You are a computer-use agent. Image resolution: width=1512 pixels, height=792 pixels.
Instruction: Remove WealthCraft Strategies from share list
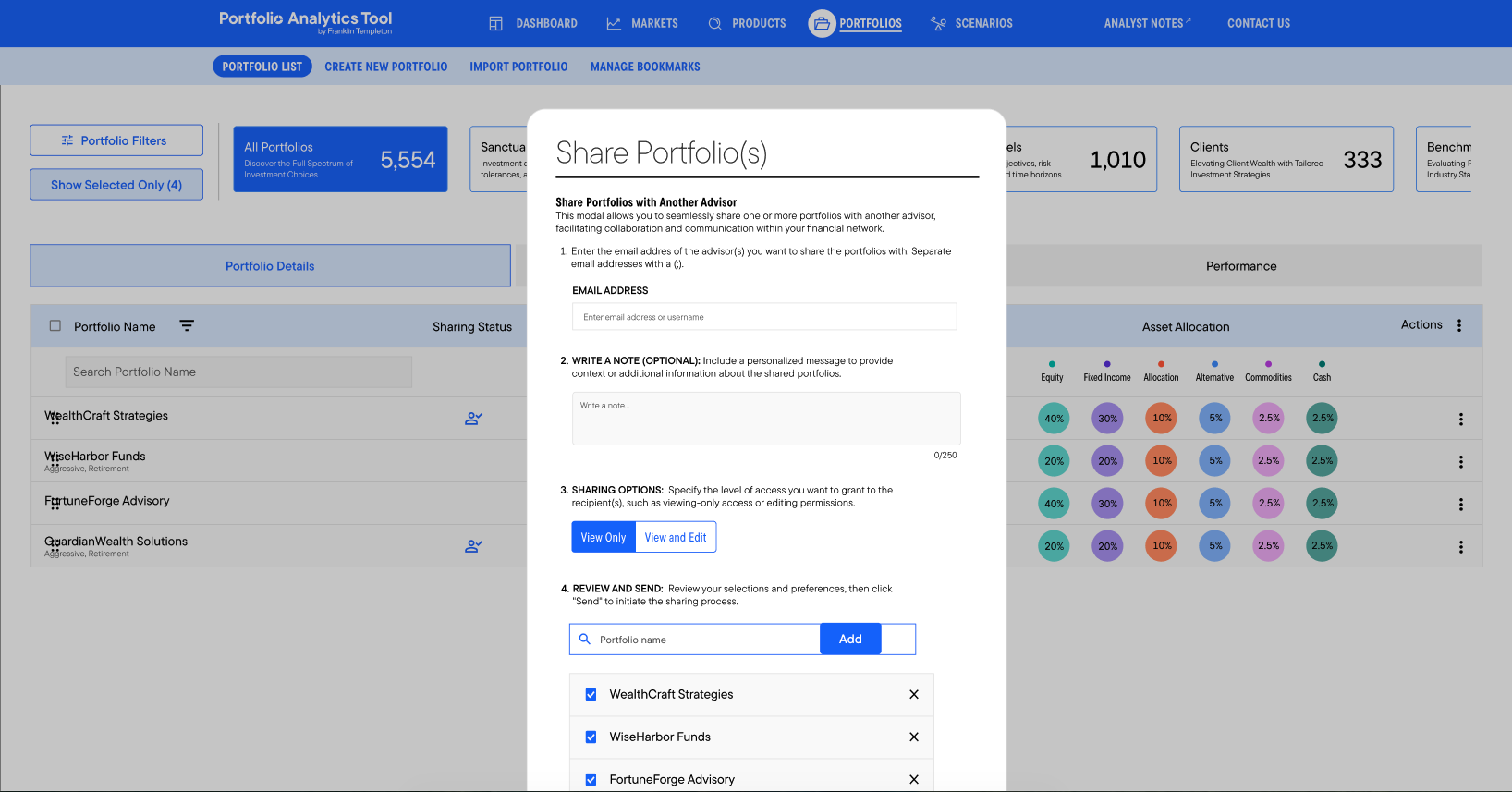(914, 694)
